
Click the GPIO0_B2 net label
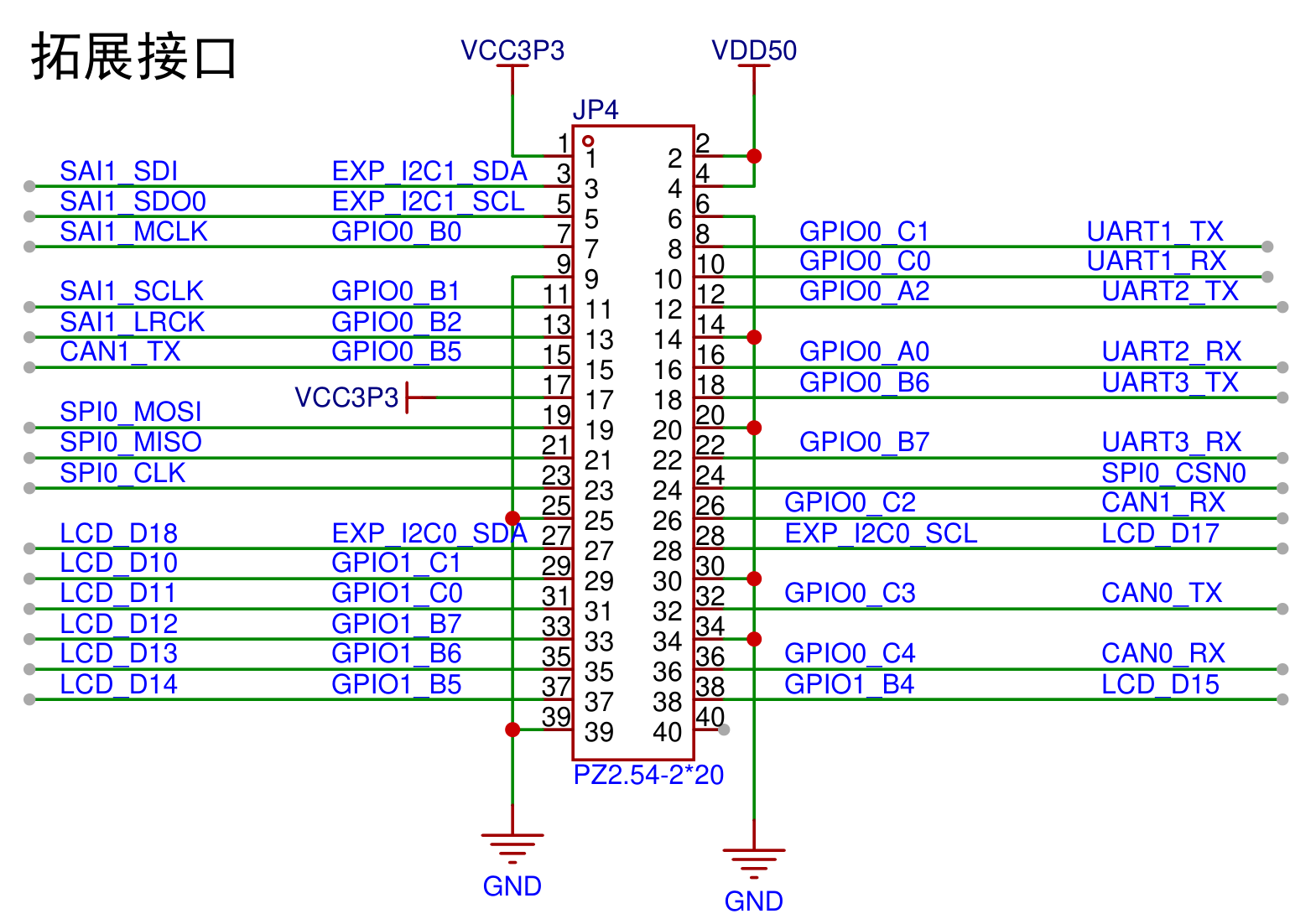(x=397, y=322)
